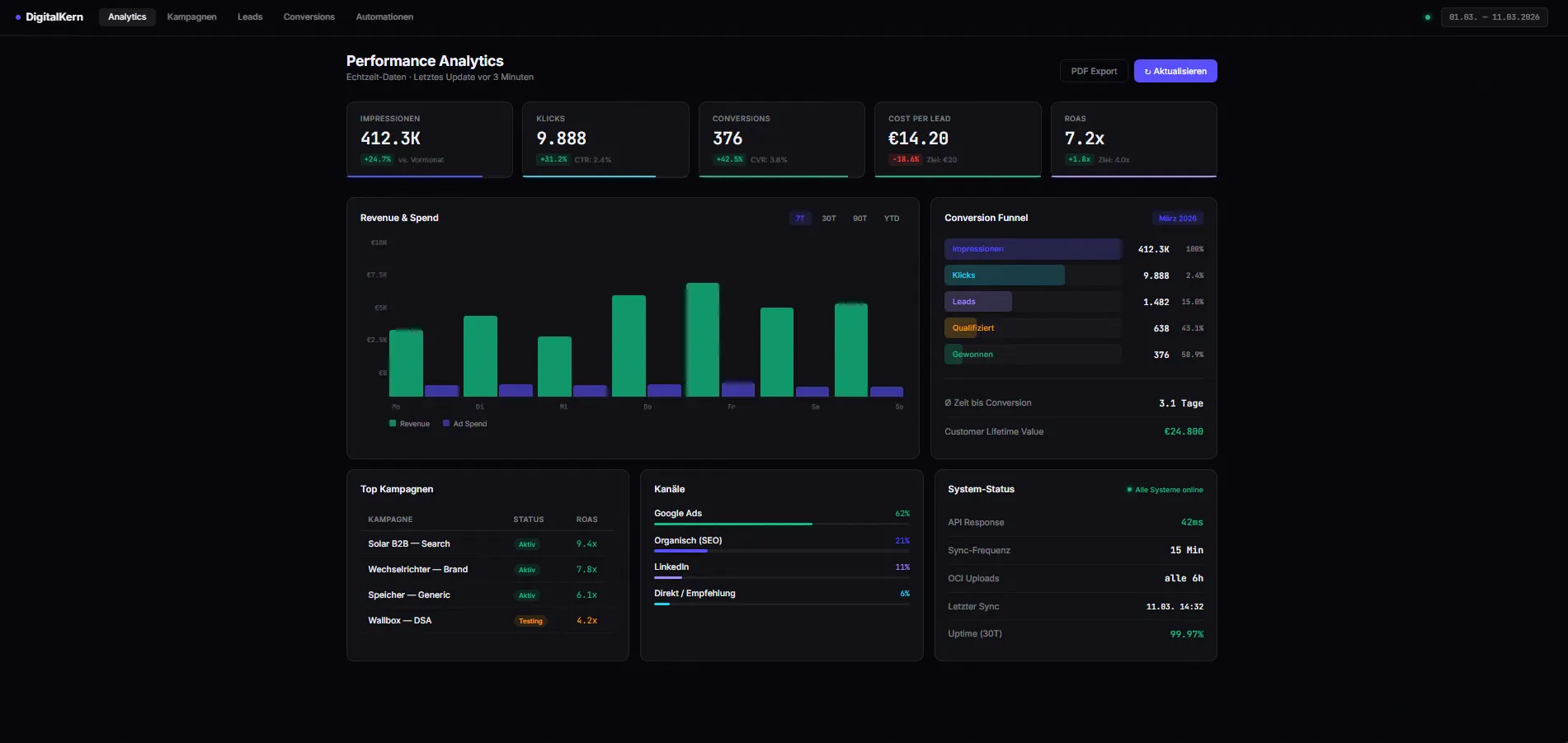Select the Conversions tab
This screenshot has height=743, width=1568.
(x=308, y=16)
